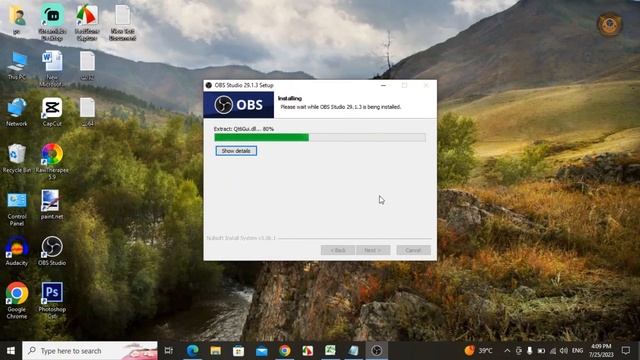Select the OBS Studio desktop shortcut
This screenshot has width=640, height=360.
(52, 251)
